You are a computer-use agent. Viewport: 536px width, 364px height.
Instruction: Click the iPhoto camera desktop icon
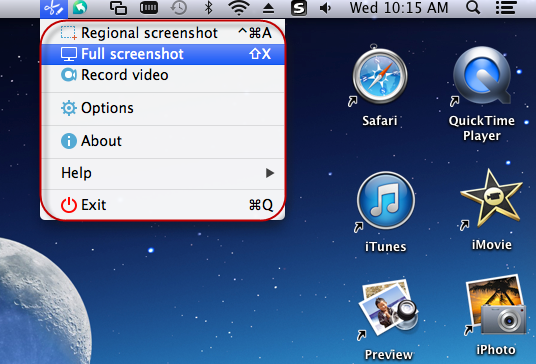point(495,305)
